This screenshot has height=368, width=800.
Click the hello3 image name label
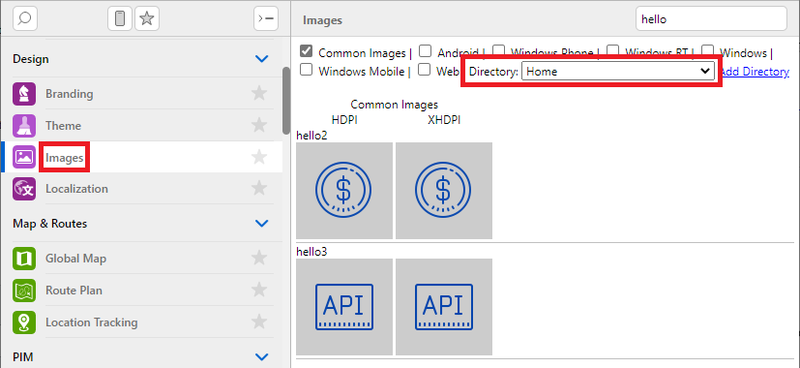point(312,252)
